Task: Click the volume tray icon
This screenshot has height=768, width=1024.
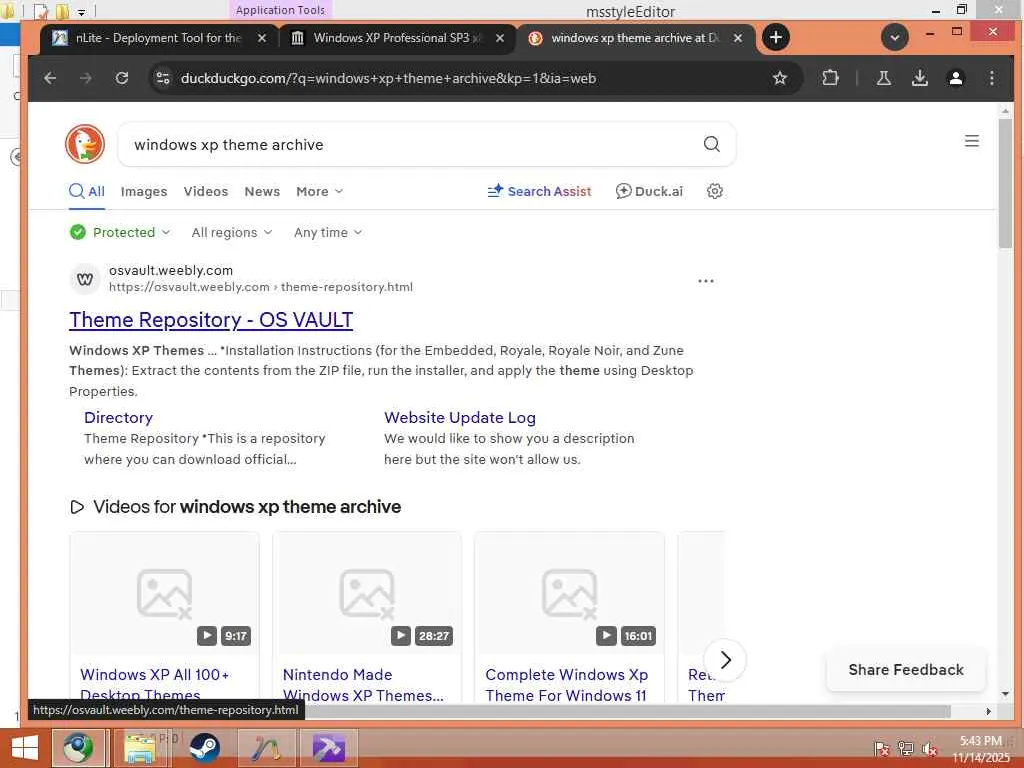Action: [929, 748]
